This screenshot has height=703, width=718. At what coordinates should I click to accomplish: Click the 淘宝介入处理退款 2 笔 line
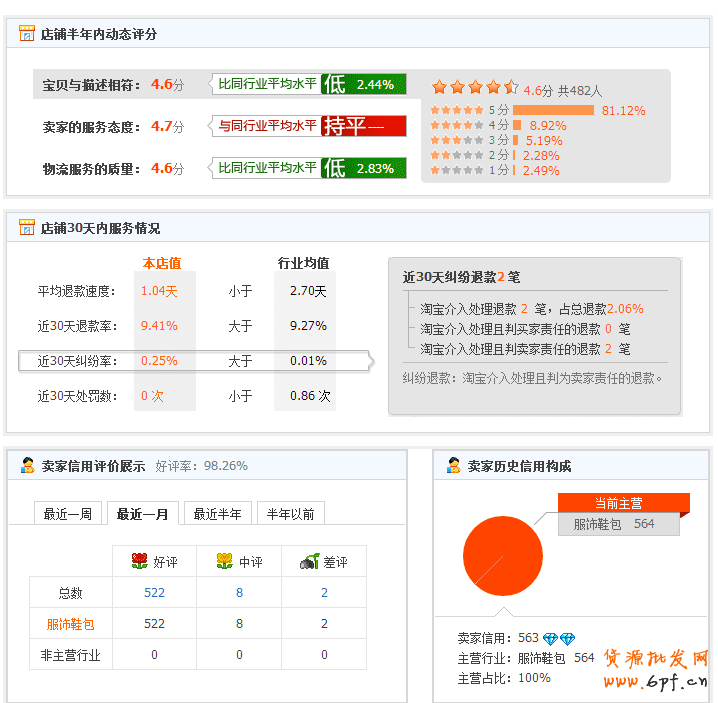(531, 309)
